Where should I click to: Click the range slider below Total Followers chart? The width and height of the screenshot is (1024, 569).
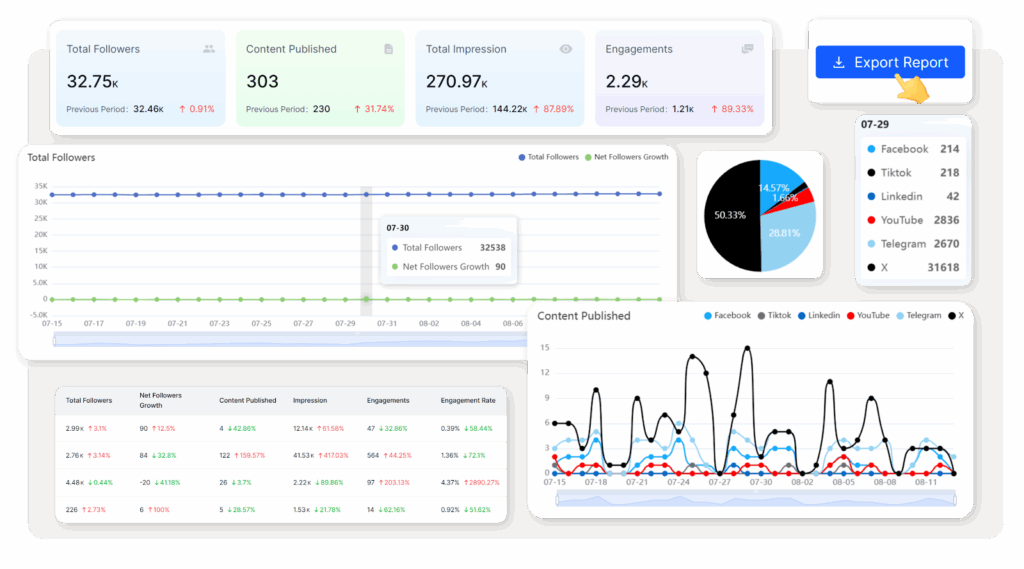coord(290,340)
